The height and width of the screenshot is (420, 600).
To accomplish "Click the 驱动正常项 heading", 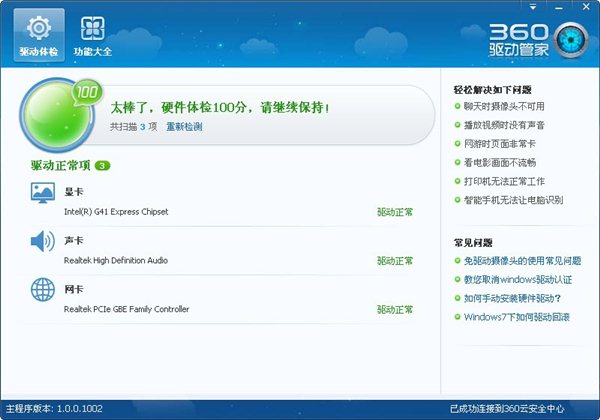I will [x=60, y=166].
